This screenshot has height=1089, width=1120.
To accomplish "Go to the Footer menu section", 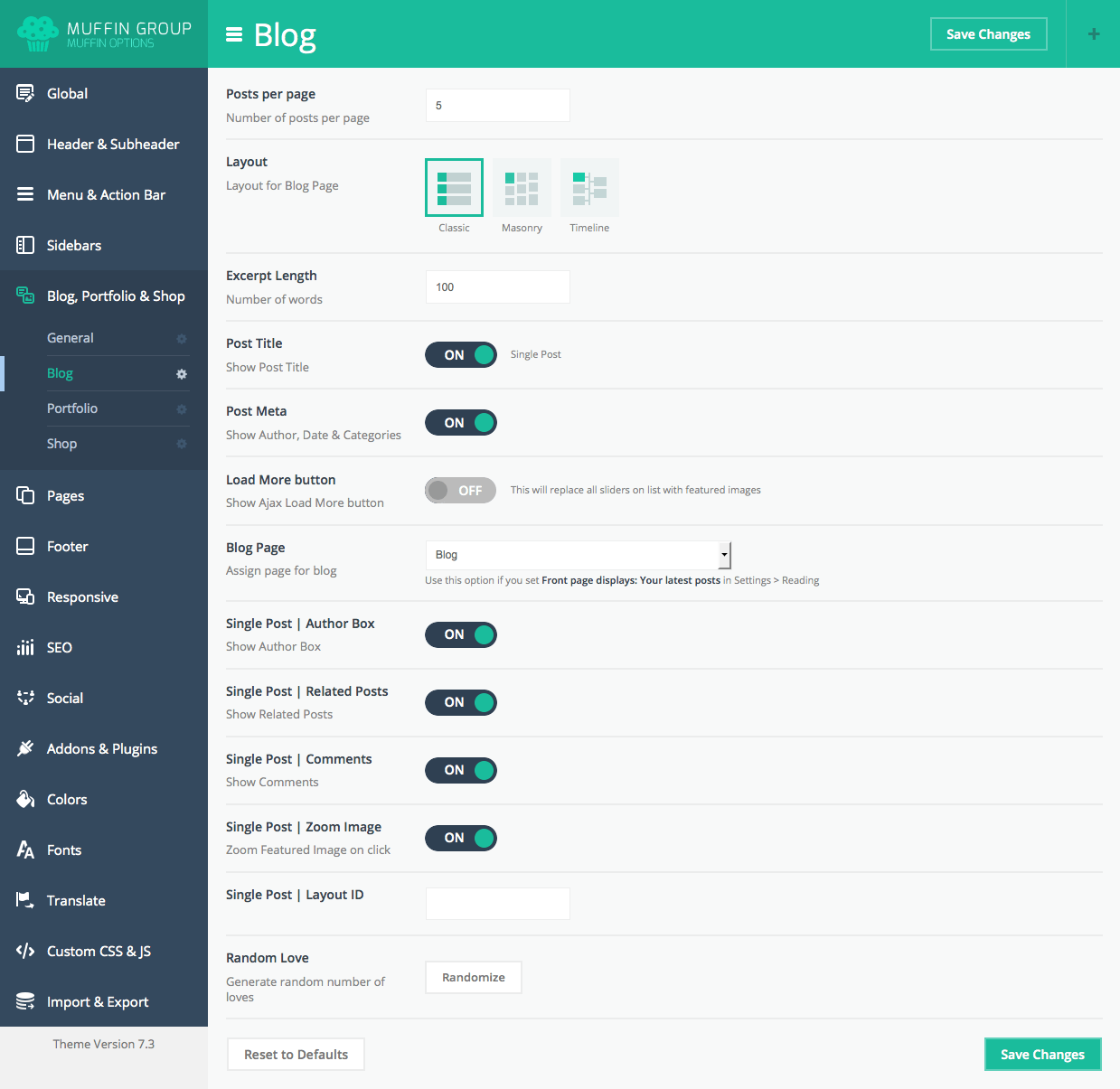I will [x=68, y=547].
